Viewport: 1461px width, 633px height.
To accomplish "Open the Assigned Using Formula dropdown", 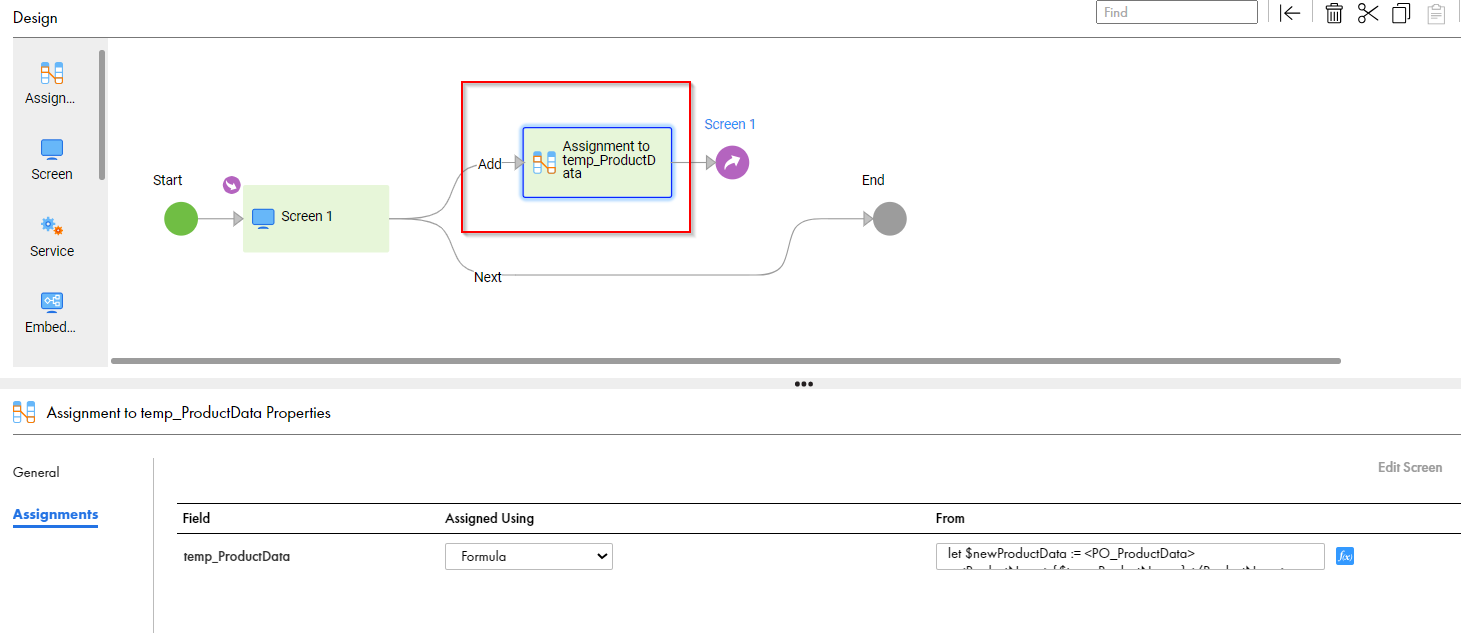I will [529, 556].
